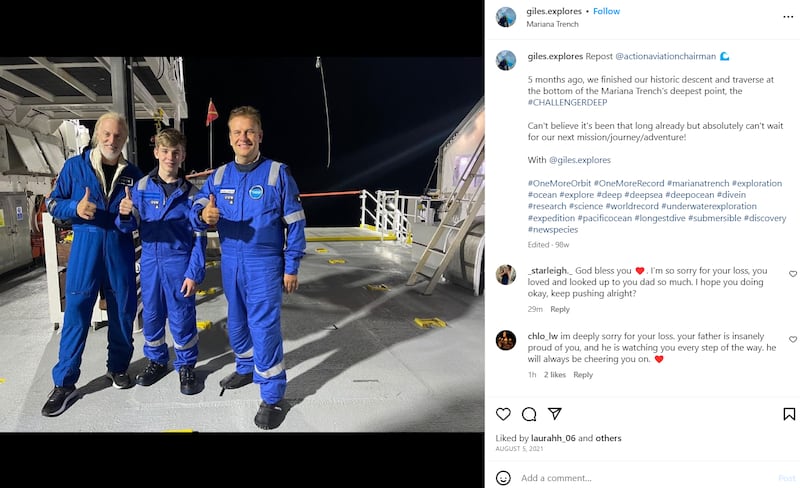Reply to chlo_lw's comment
This screenshot has width=800, height=488.
pos(583,375)
